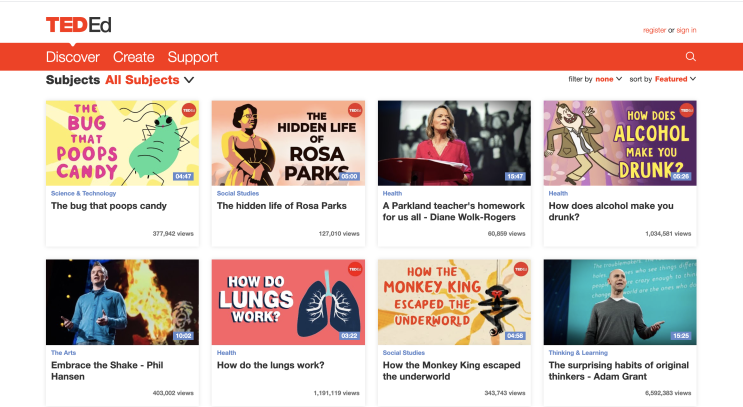Click the 15:25 duration badge on the Adam Grant video
743x407 pixels.
tap(681, 336)
